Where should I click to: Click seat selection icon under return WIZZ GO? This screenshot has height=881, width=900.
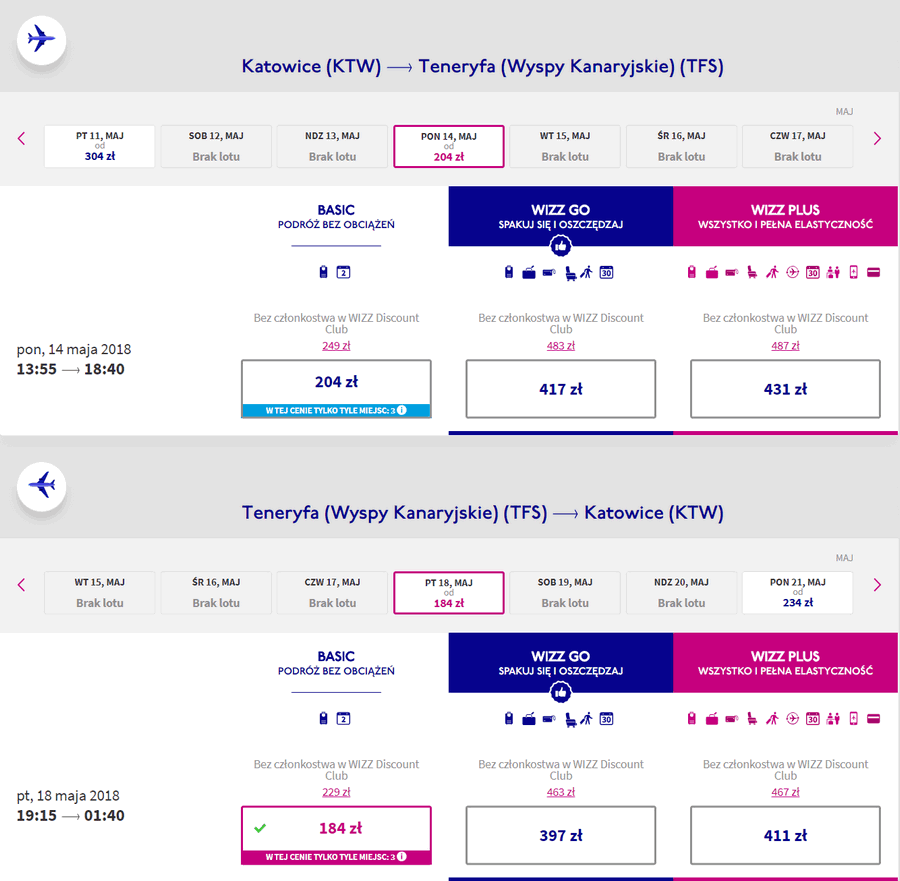pyautogui.click(x=570, y=720)
